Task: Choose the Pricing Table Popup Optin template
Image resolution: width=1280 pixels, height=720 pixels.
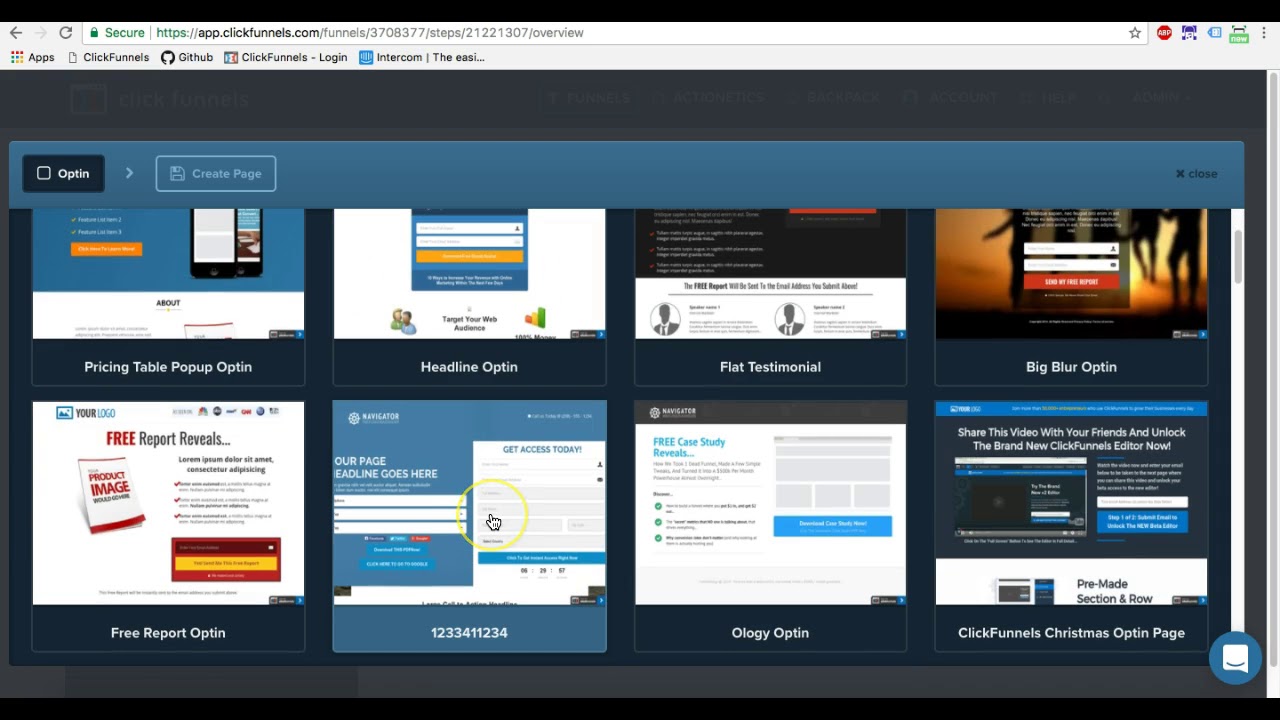Action: pos(168,298)
